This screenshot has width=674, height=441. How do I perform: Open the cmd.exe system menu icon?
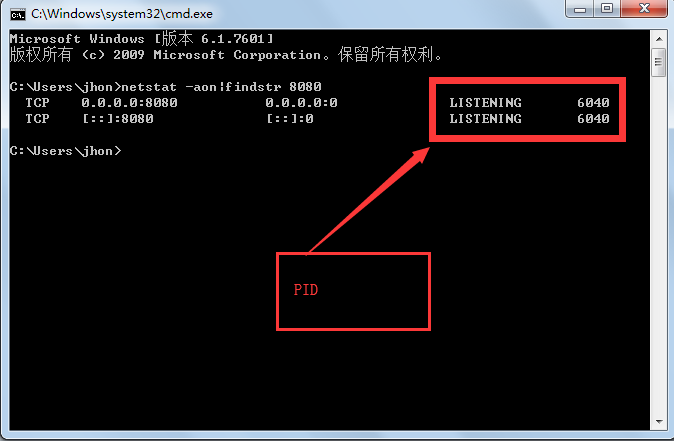pyautogui.click(x=18, y=15)
